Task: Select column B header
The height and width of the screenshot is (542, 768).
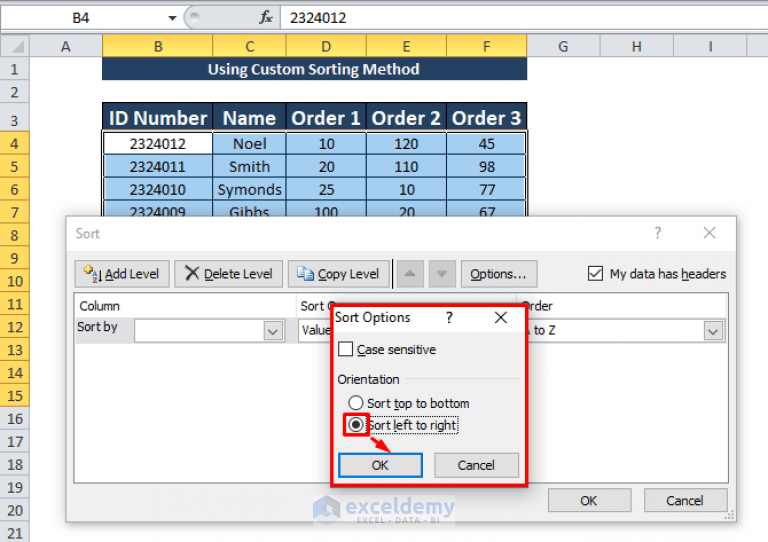Action: coord(158,47)
